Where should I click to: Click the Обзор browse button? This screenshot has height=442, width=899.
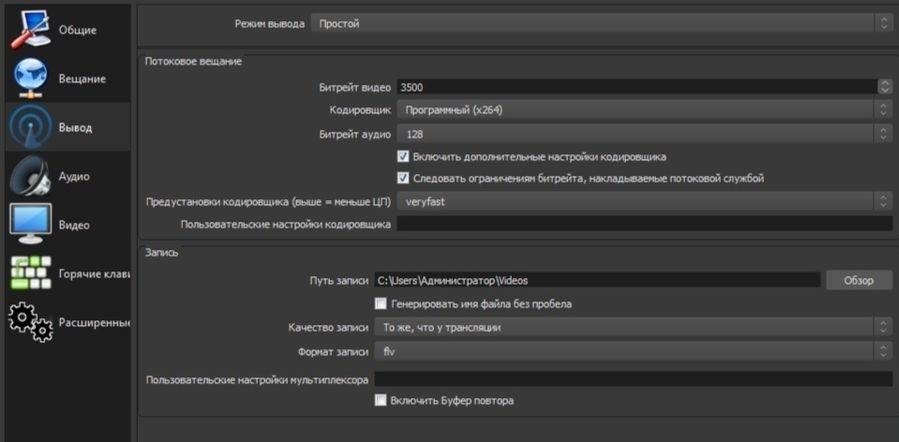pyautogui.click(x=858, y=281)
